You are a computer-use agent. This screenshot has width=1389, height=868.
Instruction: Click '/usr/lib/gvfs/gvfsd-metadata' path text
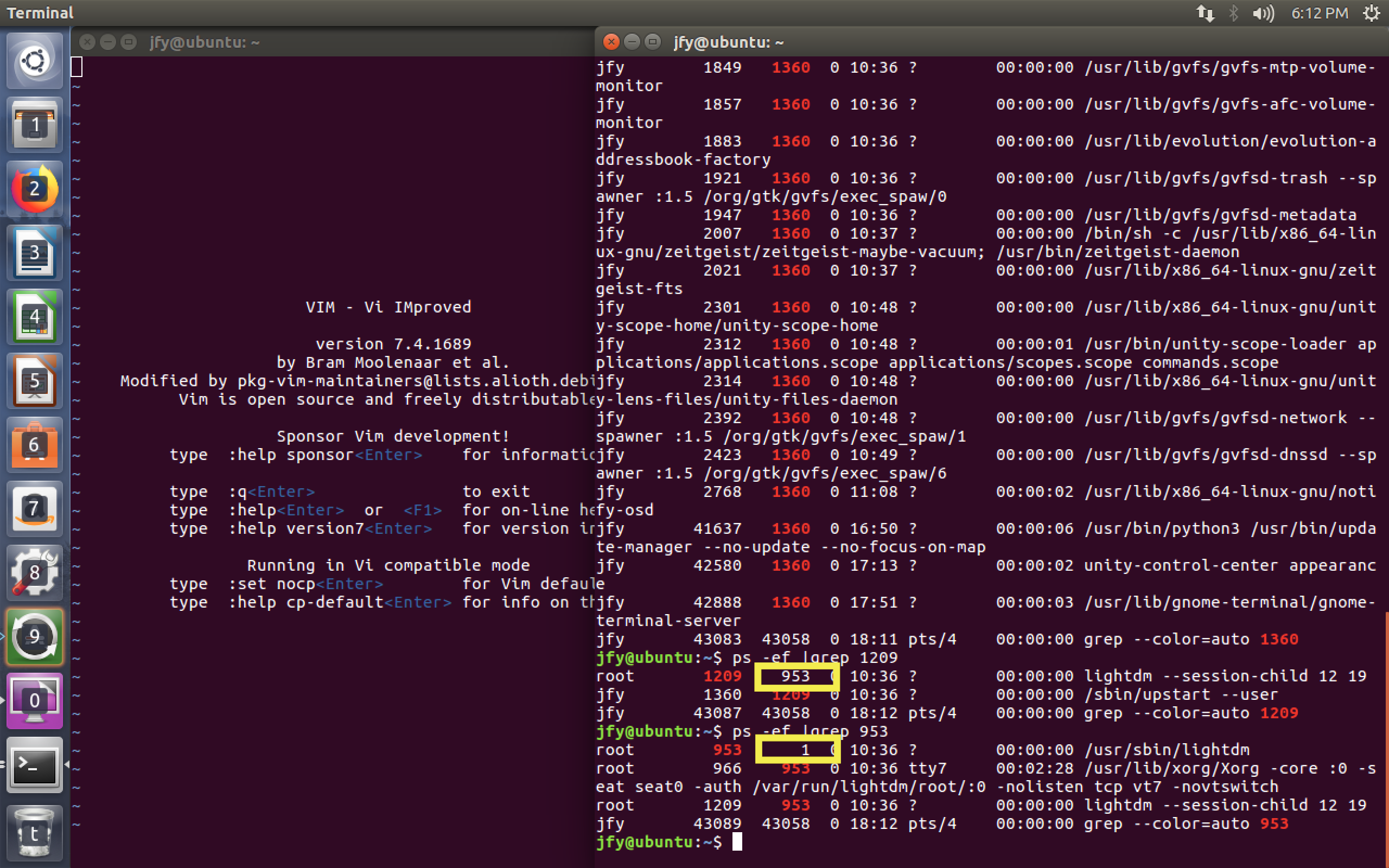pyautogui.click(x=1220, y=215)
